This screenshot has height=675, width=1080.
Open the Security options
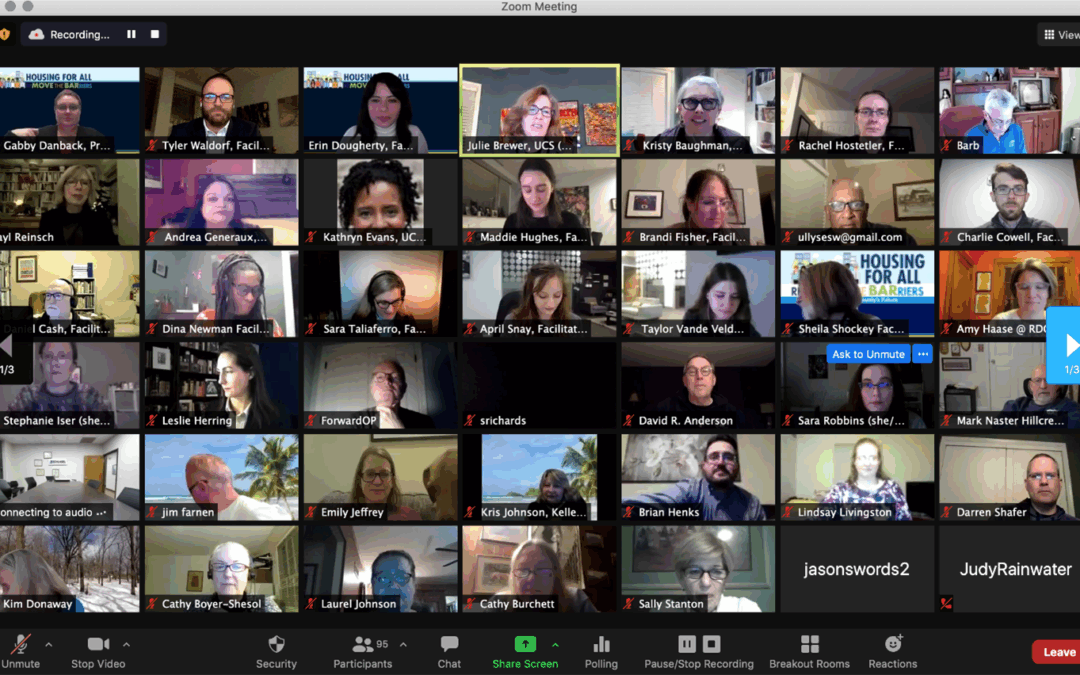point(276,650)
